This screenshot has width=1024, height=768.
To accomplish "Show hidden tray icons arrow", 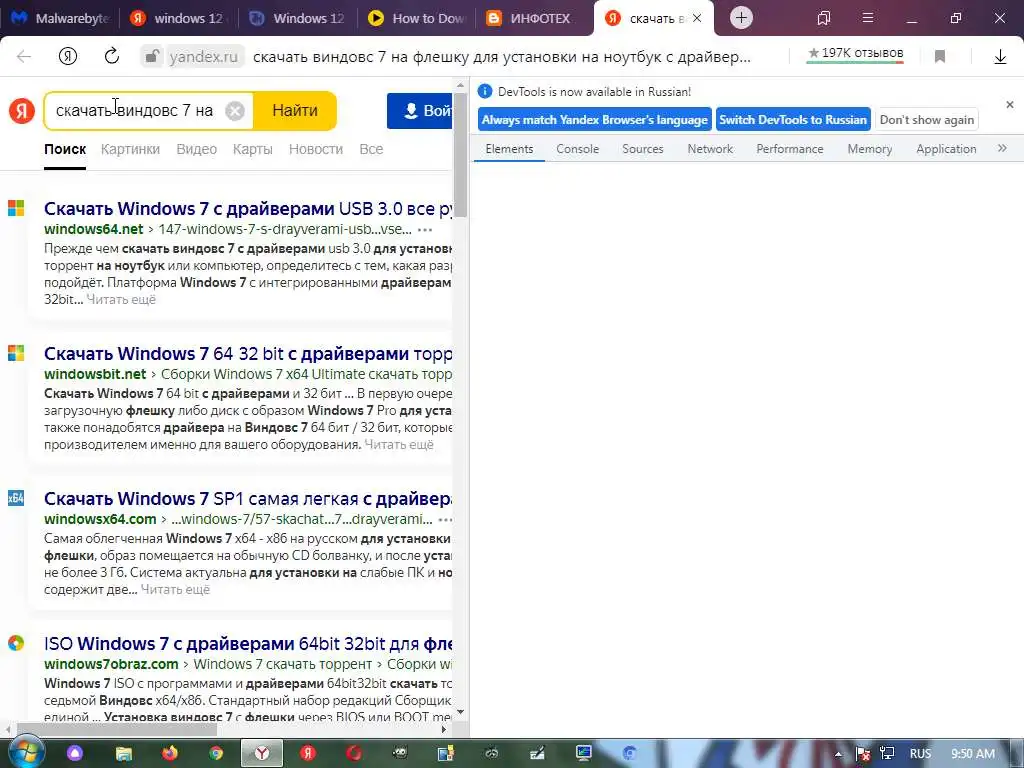I will pyautogui.click(x=839, y=754).
